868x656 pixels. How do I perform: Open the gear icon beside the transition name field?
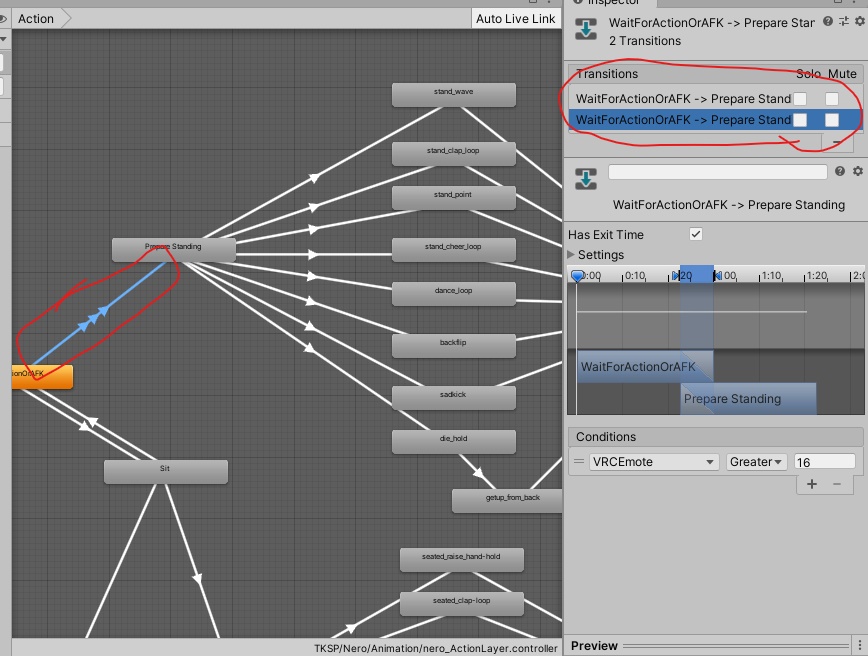coord(858,171)
